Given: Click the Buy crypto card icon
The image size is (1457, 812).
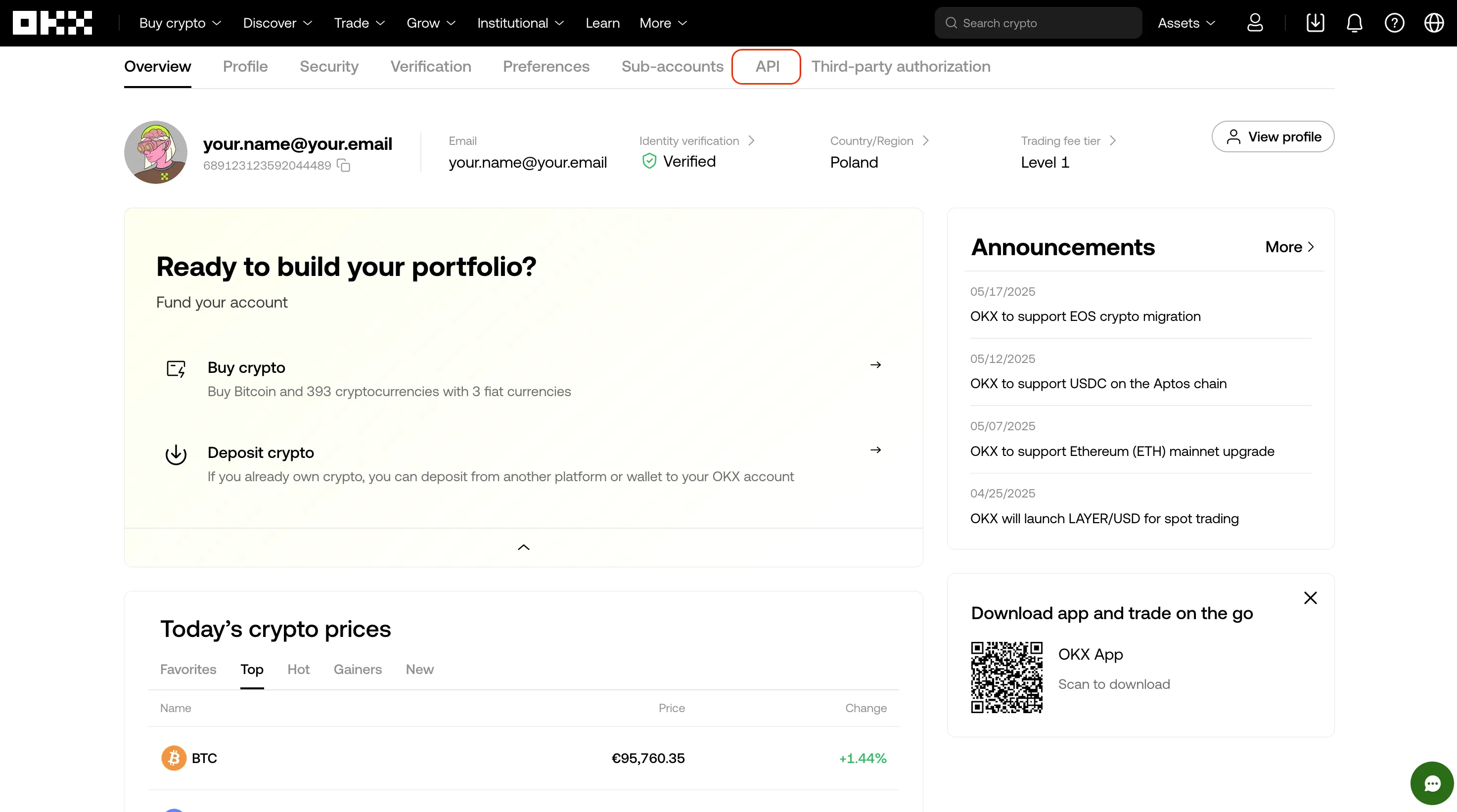Looking at the screenshot, I should click(x=176, y=369).
